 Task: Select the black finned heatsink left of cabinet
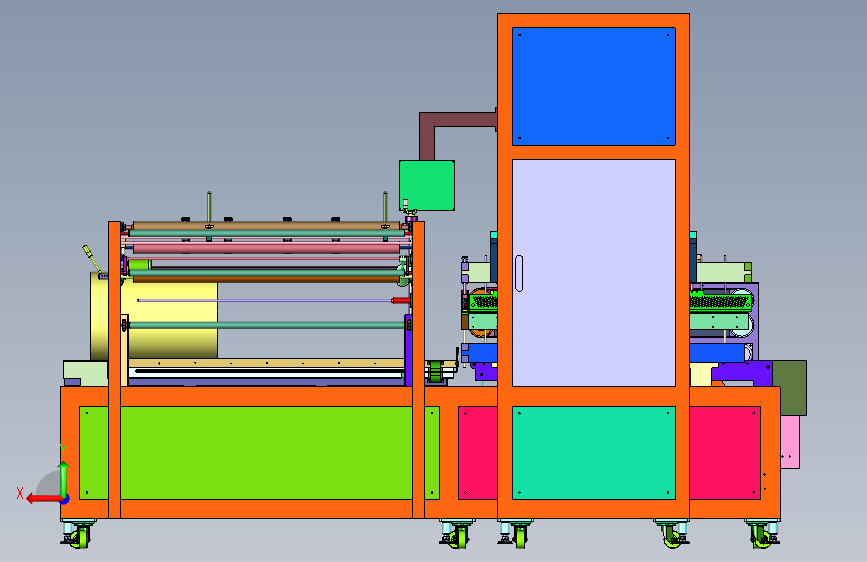tap(483, 302)
